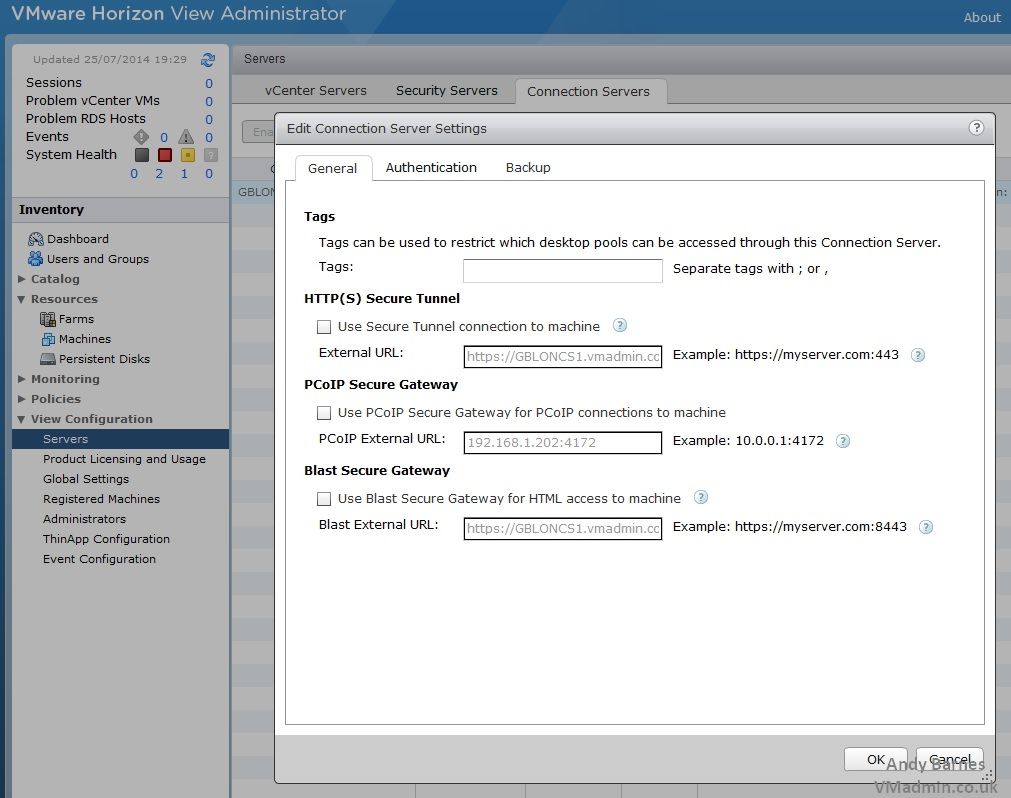Select Servers in View Configuration
This screenshot has height=798, width=1011.
[x=121, y=439]
